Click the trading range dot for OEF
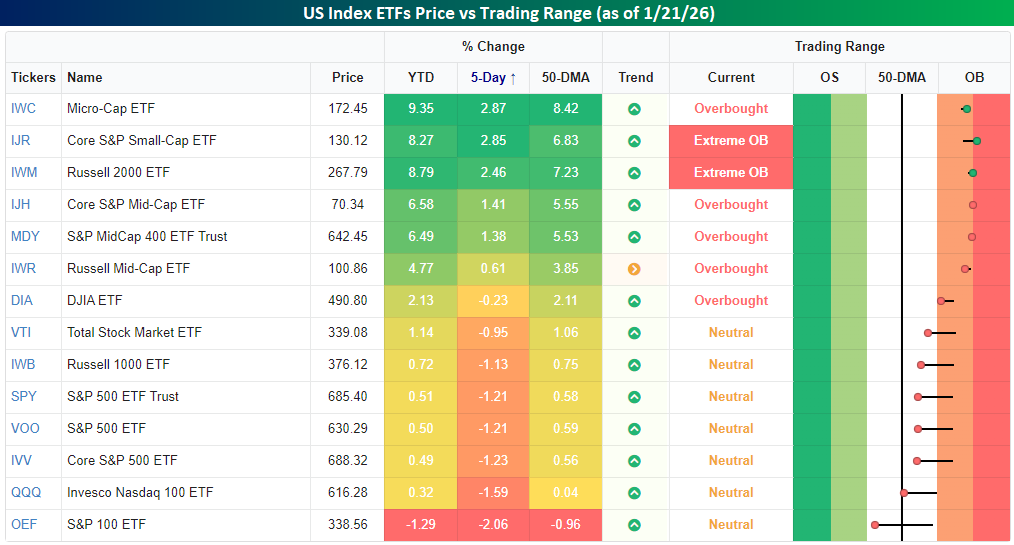 875,524
